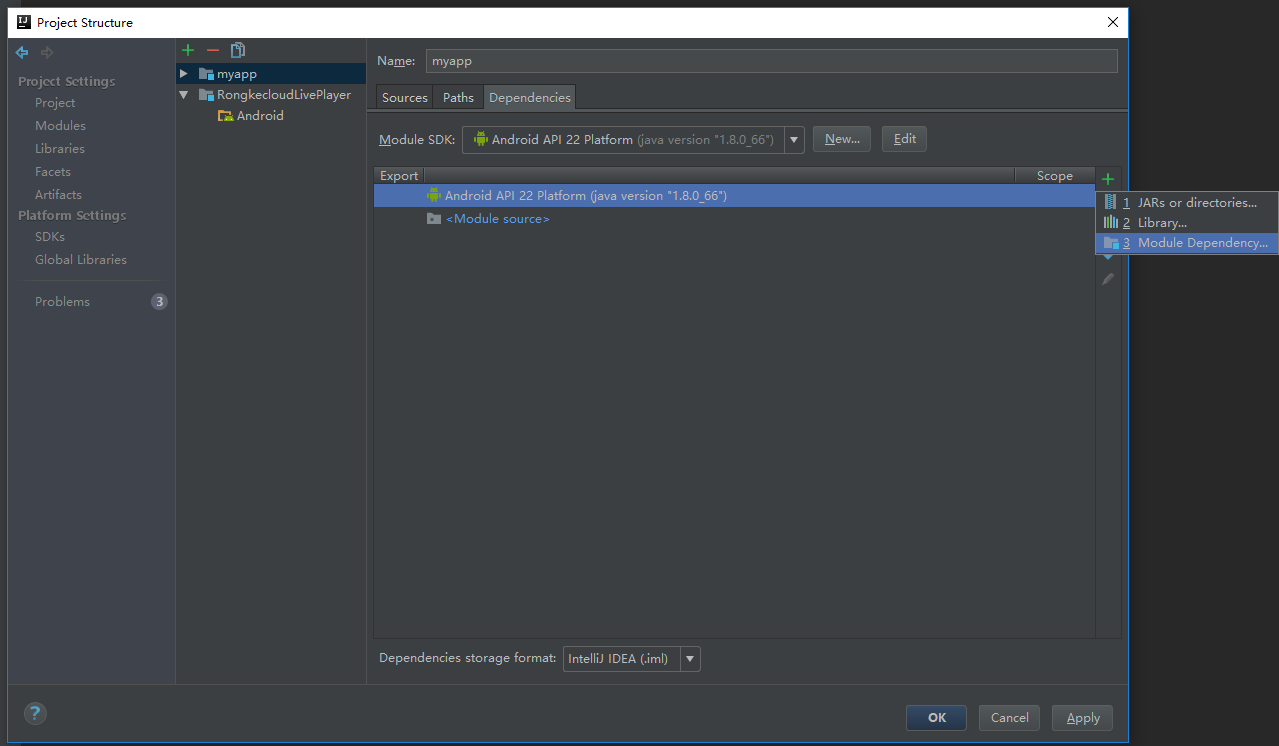Confirm with the OK button
Viewport: 1279px width, 746px height.
pyautogui.click(x=936, y=717)
